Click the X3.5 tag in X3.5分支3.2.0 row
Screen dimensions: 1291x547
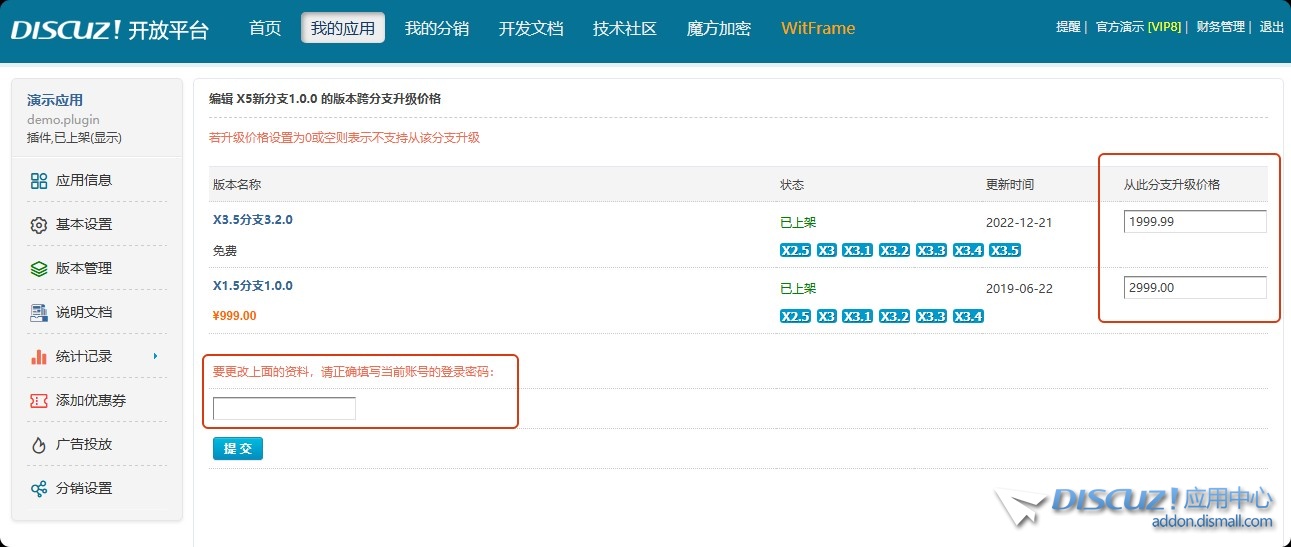coord(1005,250)
